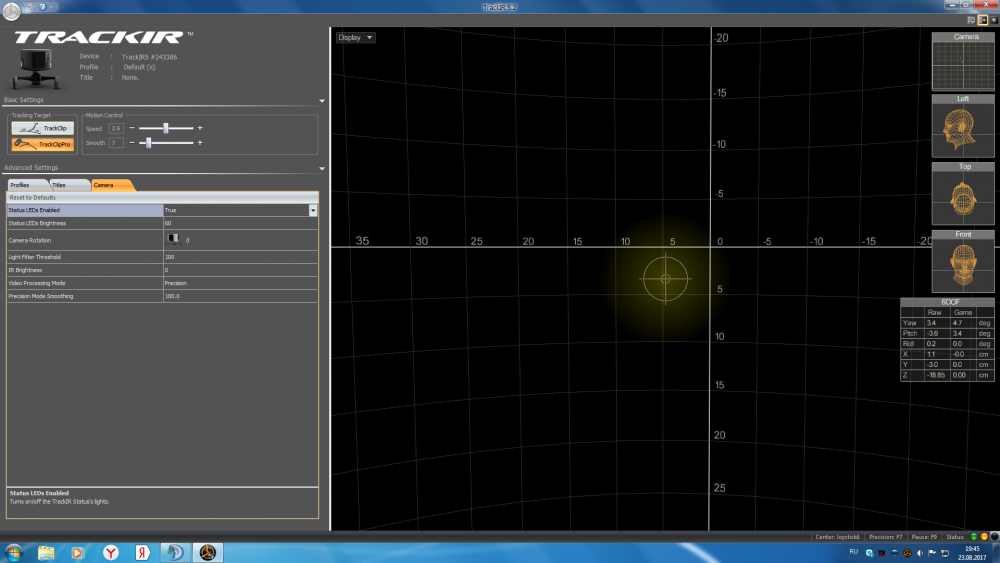The image size is (1000, 563).
Task: Open the Camera view thumbnail
Action: [x=964, y=64]
